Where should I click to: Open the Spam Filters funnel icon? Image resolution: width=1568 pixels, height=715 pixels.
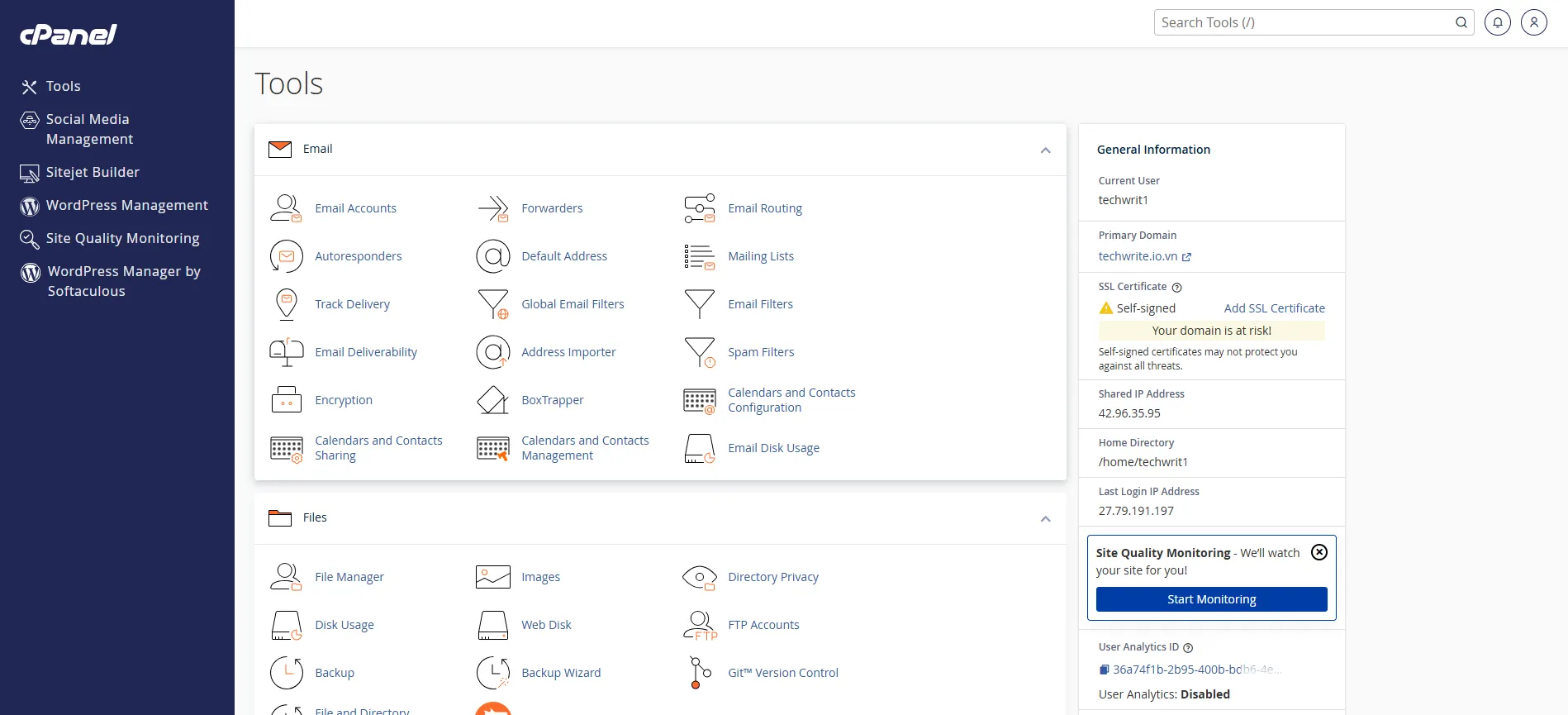coord(700,352)
